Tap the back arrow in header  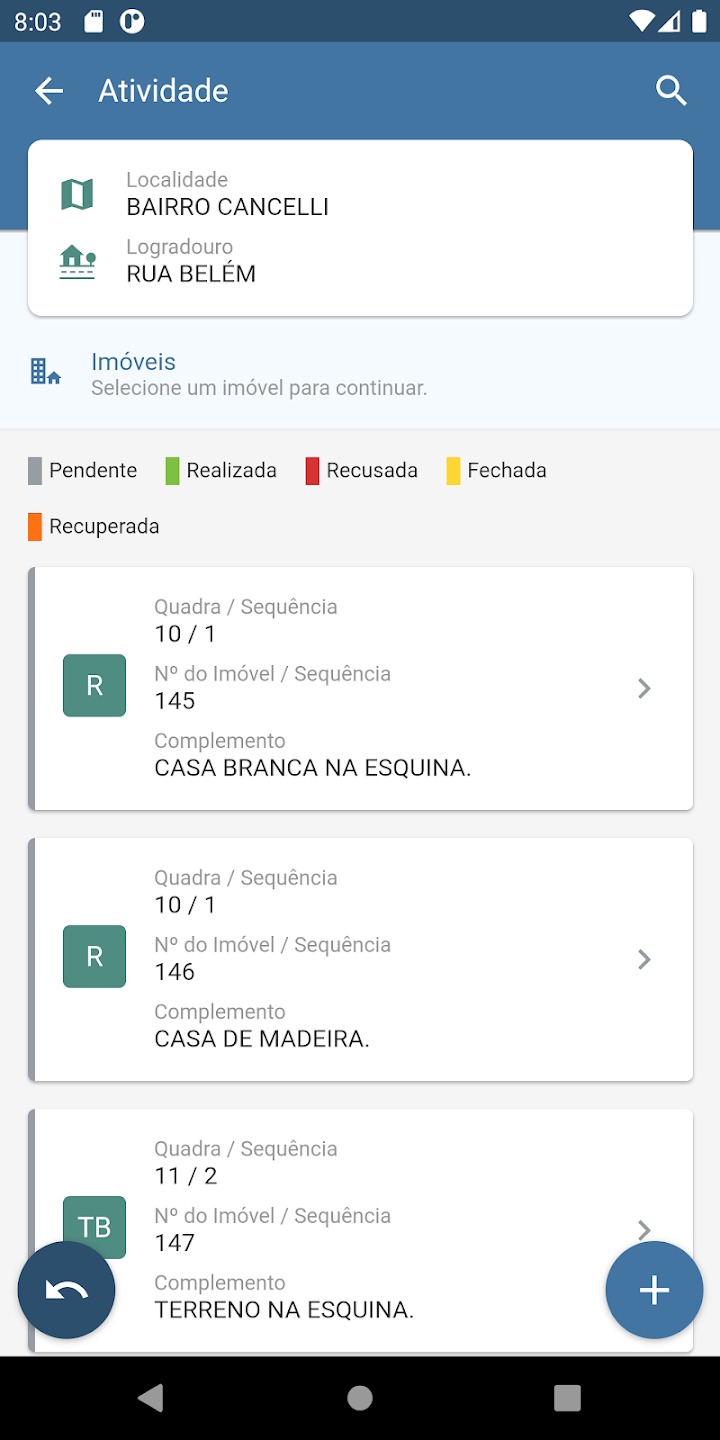49,91
